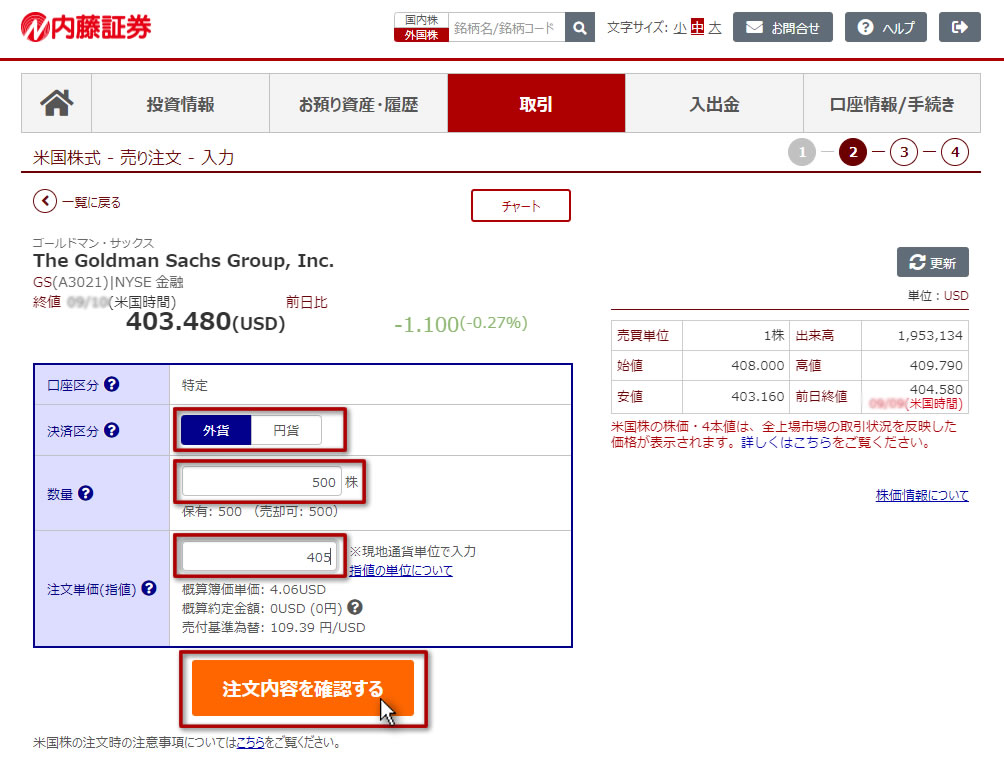Click the 前日終値 value 404.580
Viewport: 1004px width, 767px height.
click(936, 389)
